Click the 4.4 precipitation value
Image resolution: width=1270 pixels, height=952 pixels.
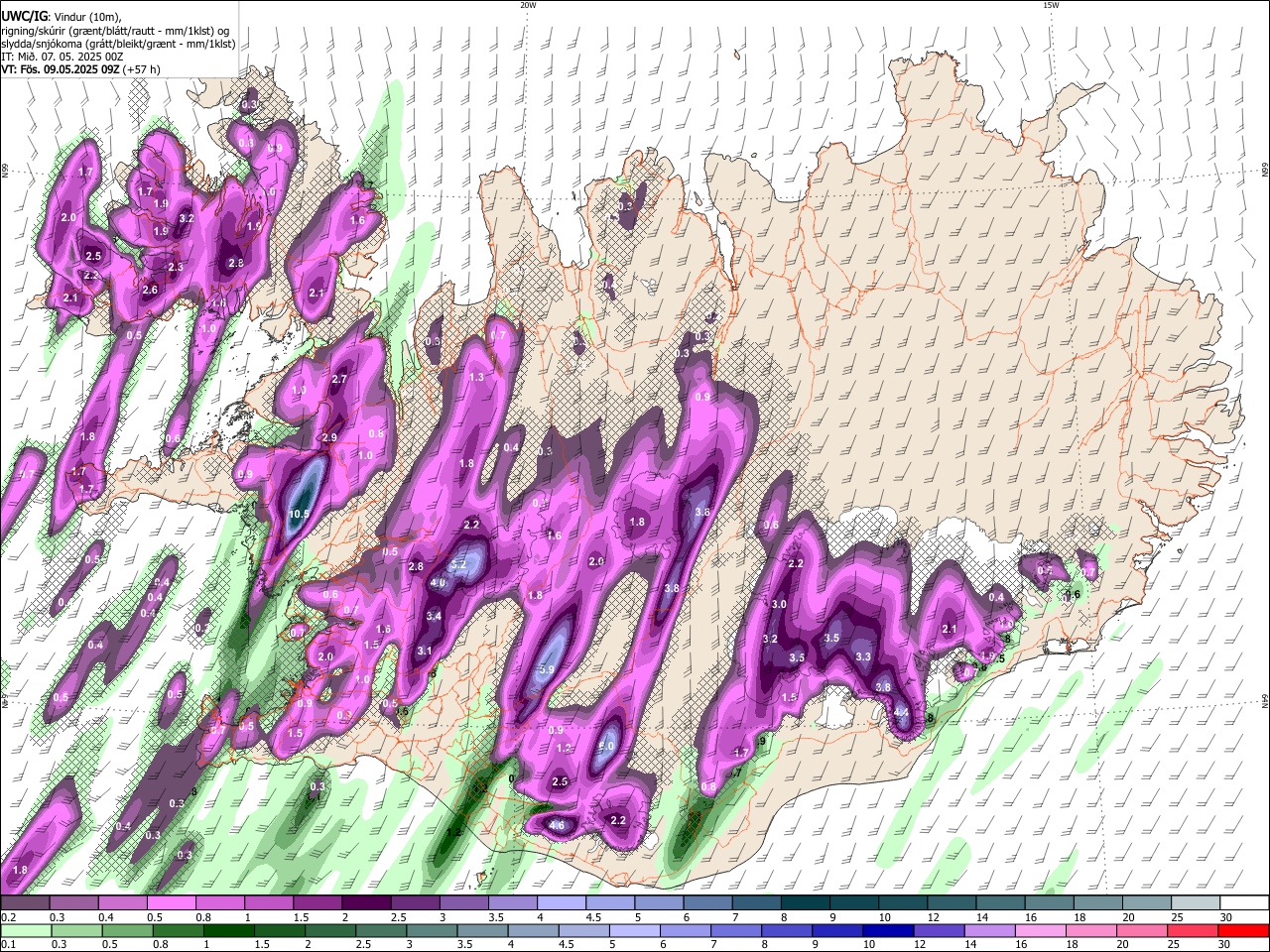coord(901,712)
